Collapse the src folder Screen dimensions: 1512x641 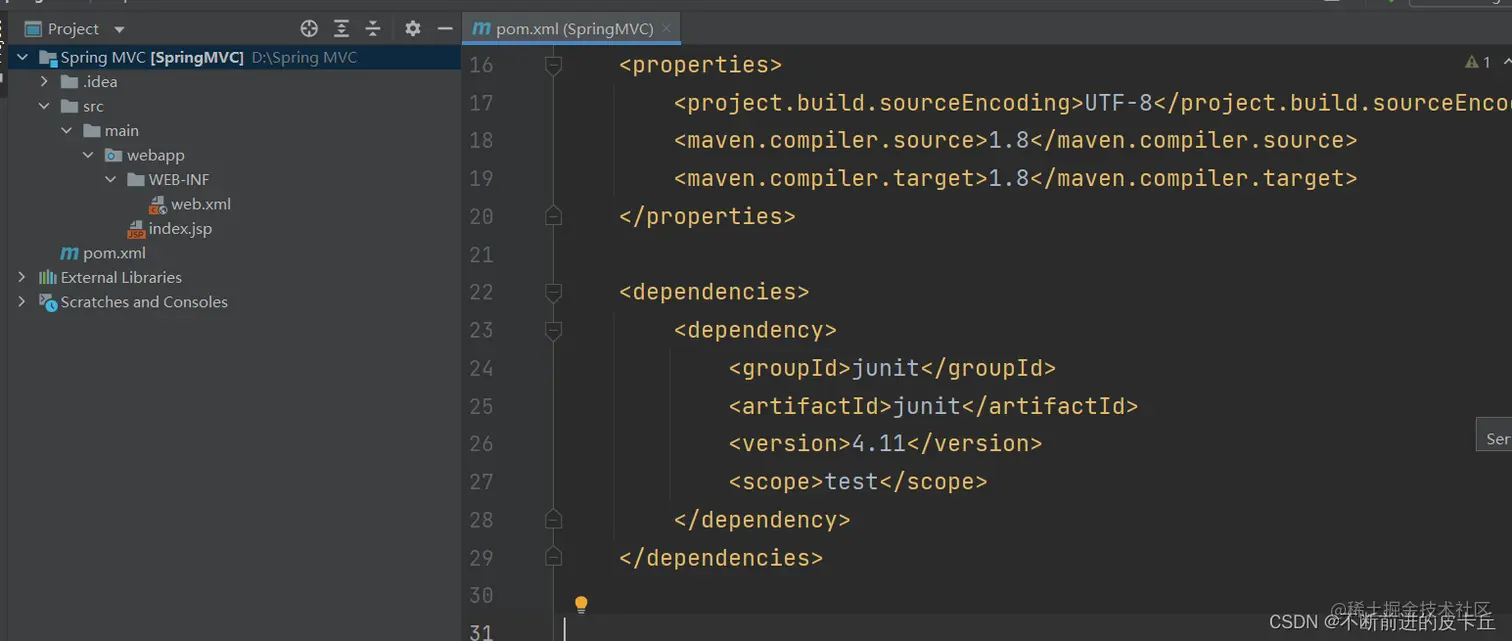coord(44,106)
